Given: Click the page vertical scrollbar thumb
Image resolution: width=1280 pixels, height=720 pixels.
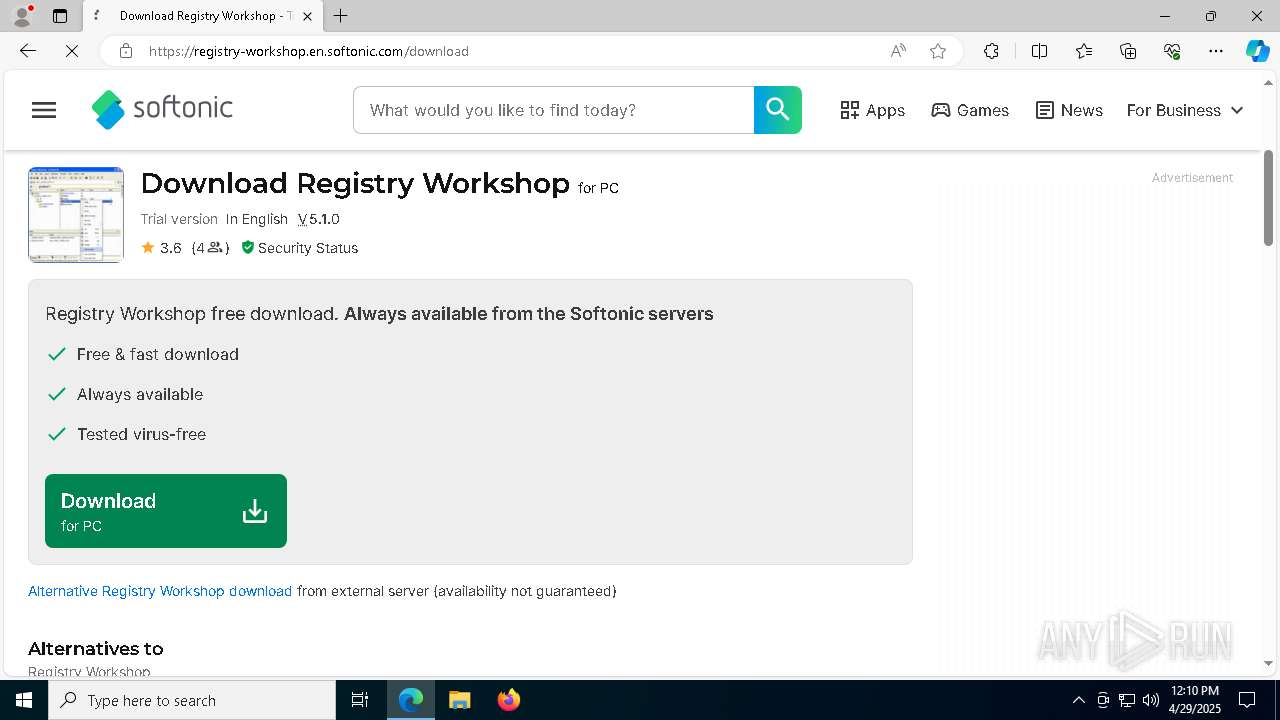Looking at the screenshot, I should tap(1268, 198).
